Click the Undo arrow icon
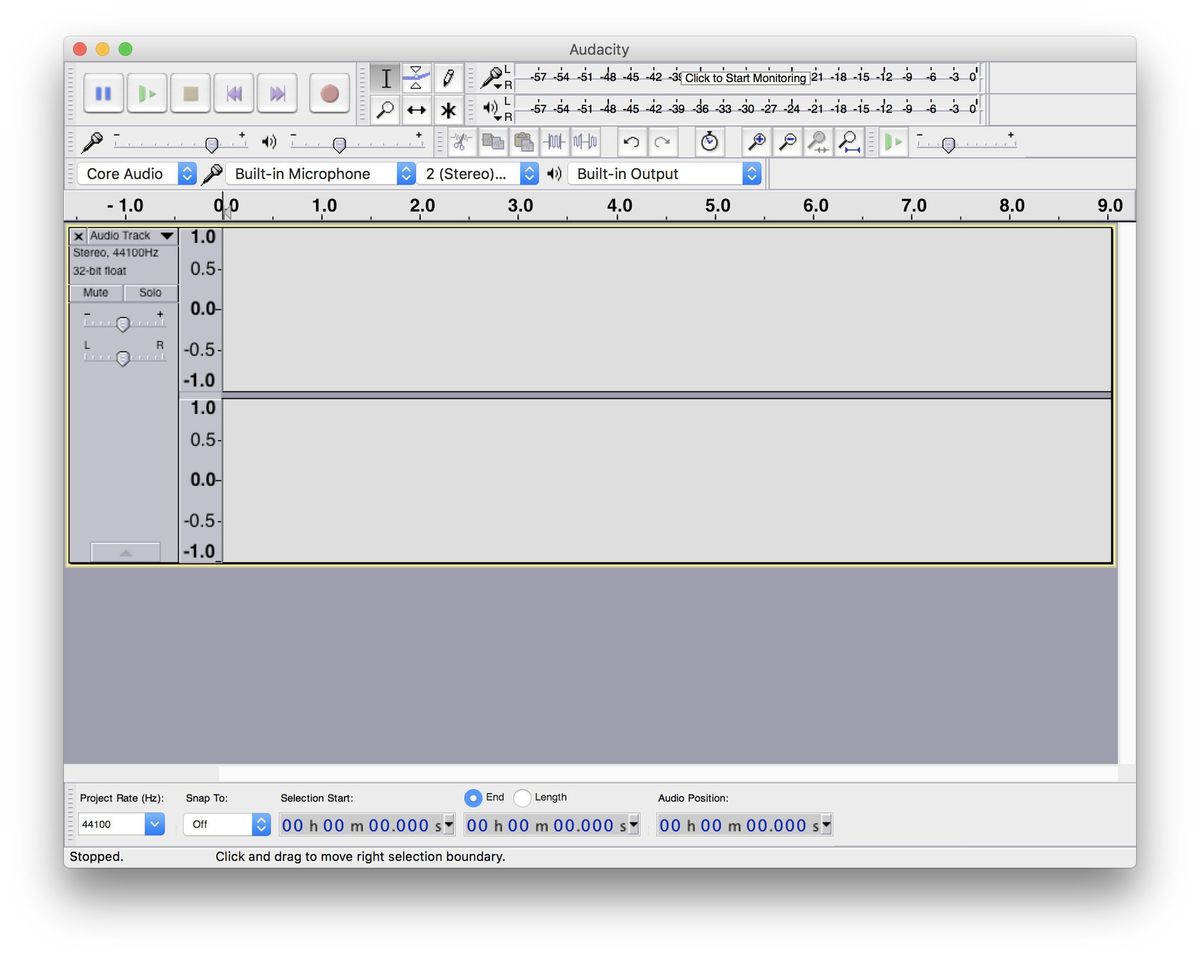This screenshot has height=959, width=1200. [632, 142]
